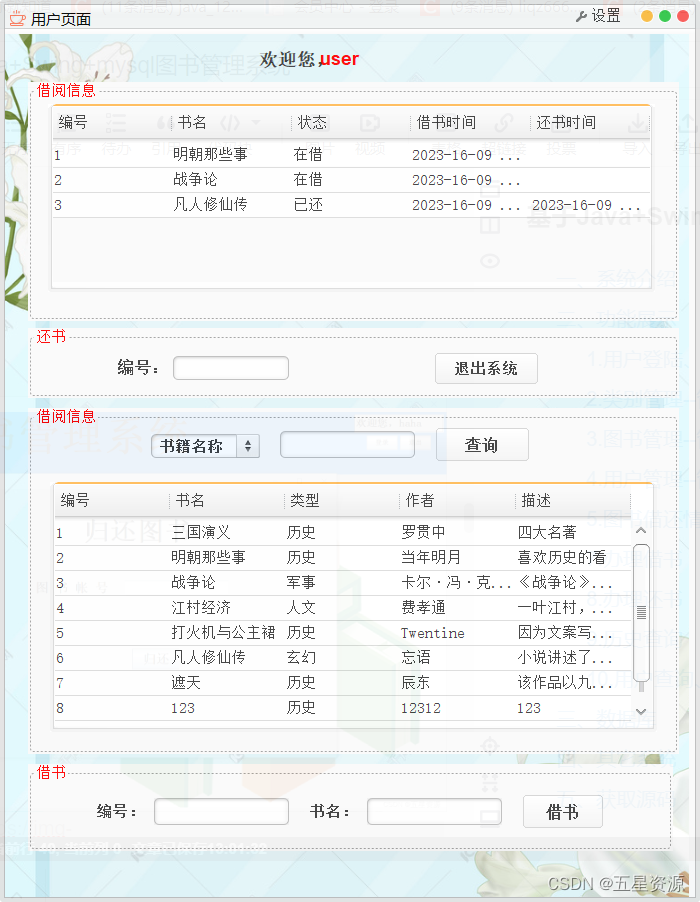700x902 pixels.
Task: Click book table 描述 column header
Action: point(573,500)
